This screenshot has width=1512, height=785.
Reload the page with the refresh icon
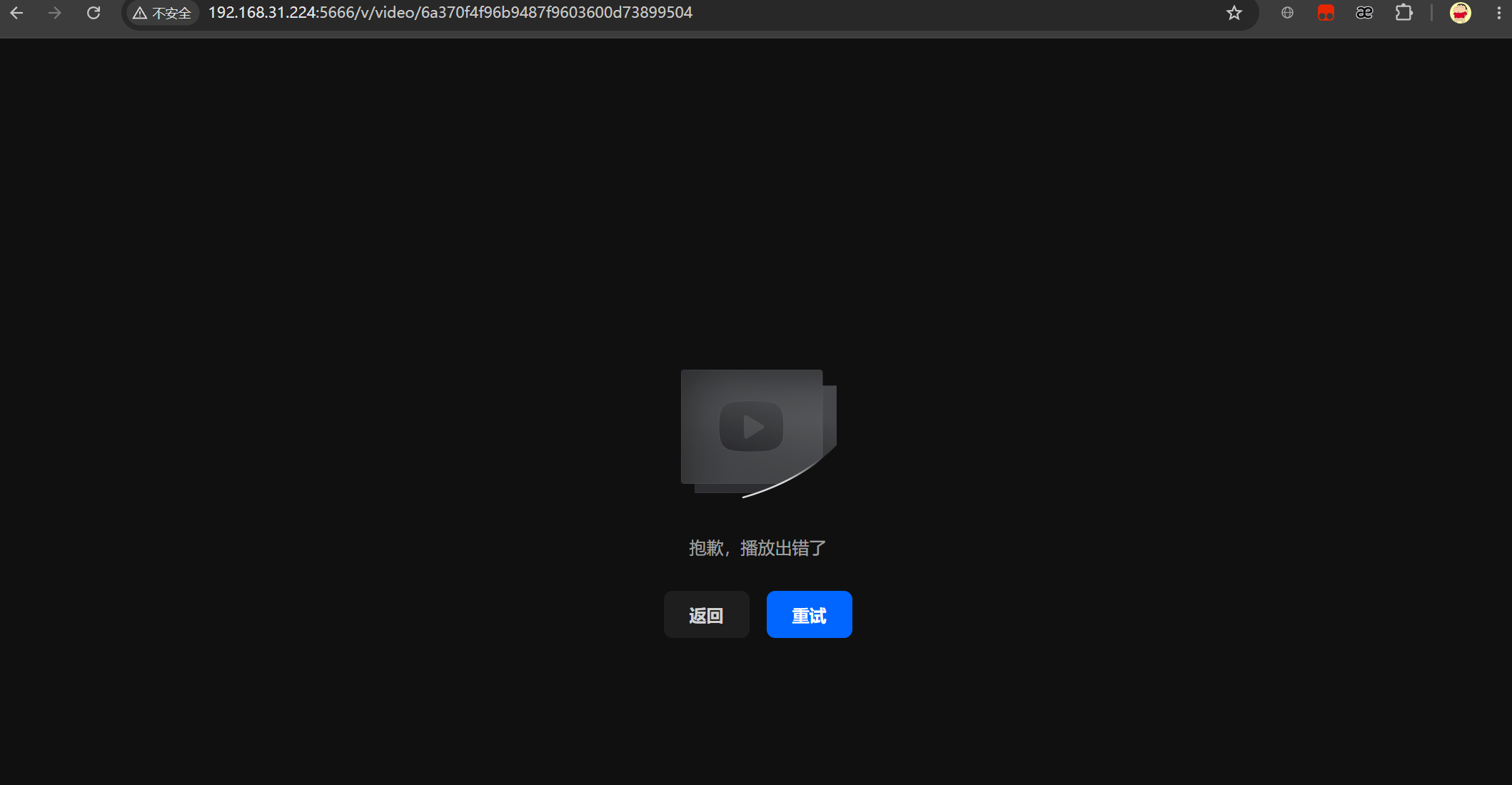point(94,13)
